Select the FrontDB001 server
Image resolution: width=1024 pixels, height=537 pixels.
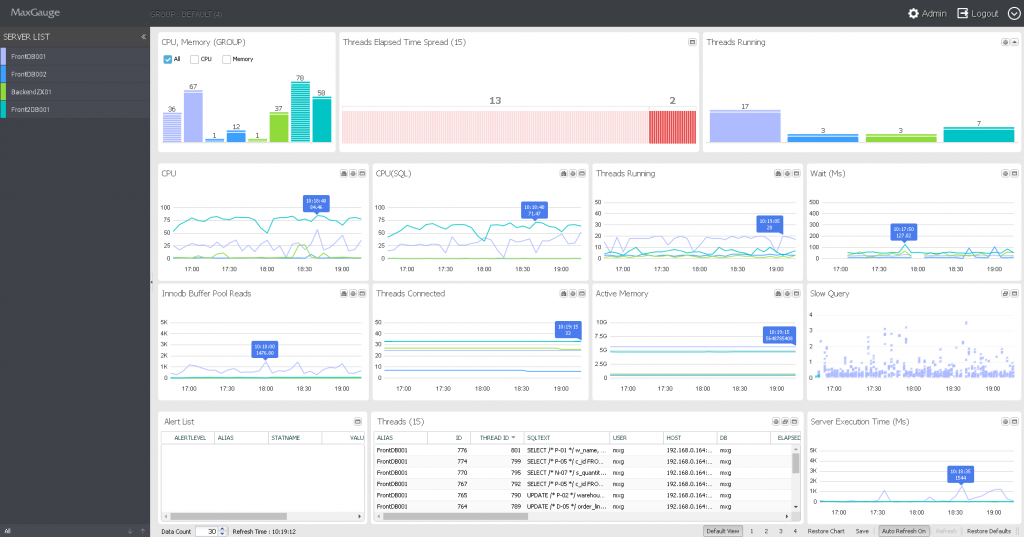pos(75,57)
